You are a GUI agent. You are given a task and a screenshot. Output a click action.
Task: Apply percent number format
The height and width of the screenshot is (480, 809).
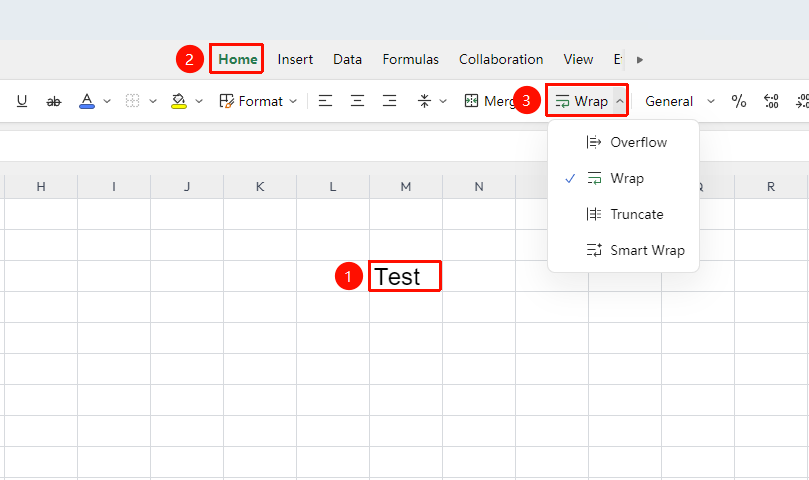click(x=739, y=101)
